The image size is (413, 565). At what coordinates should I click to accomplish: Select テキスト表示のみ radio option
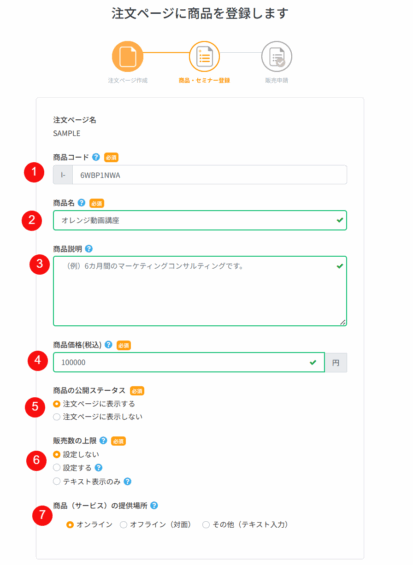pos(57,481)
